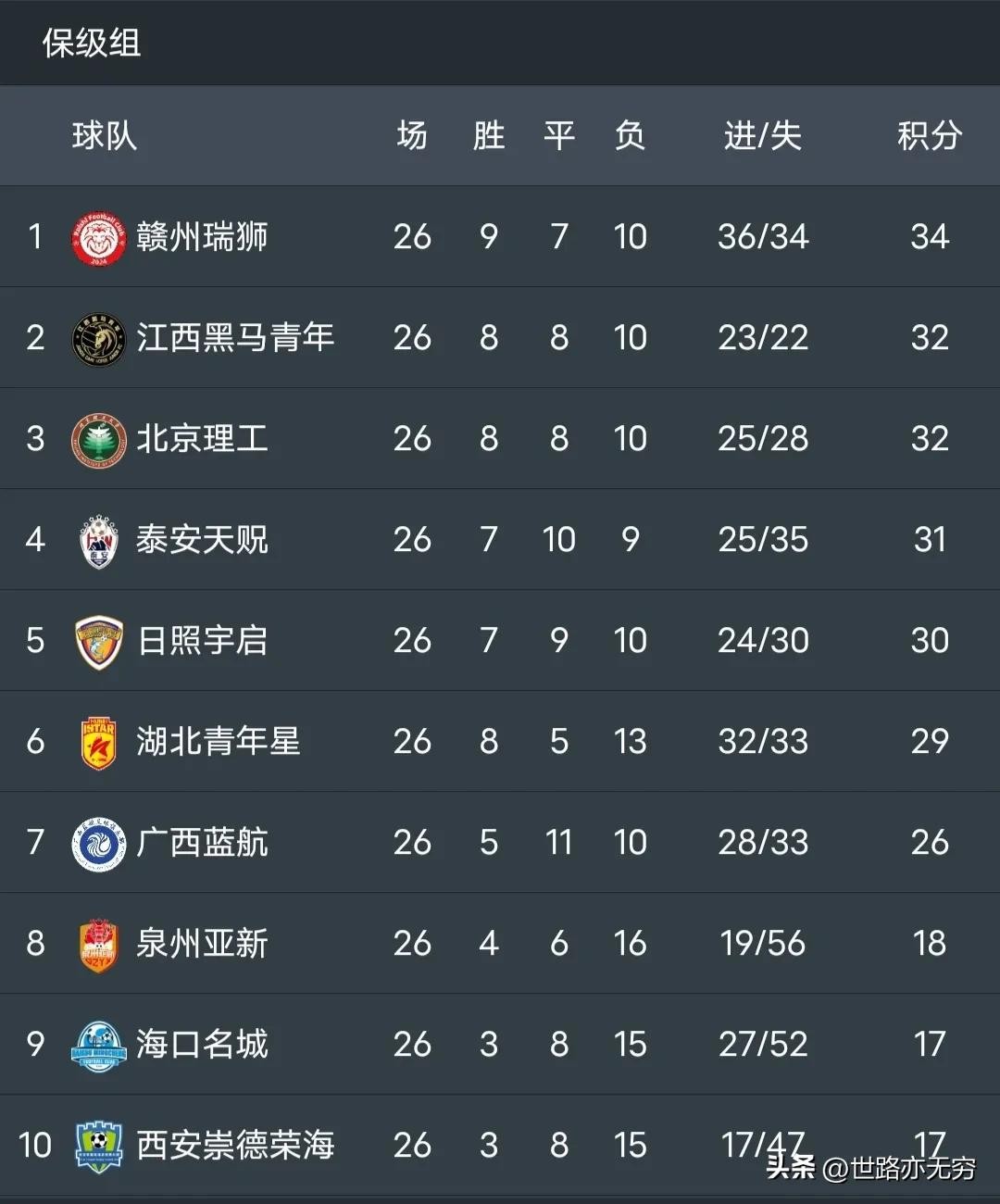Open the 赣州瑞狮 team name link
The height and width of the screenshot is (1204, 1000).
(202, 237)
